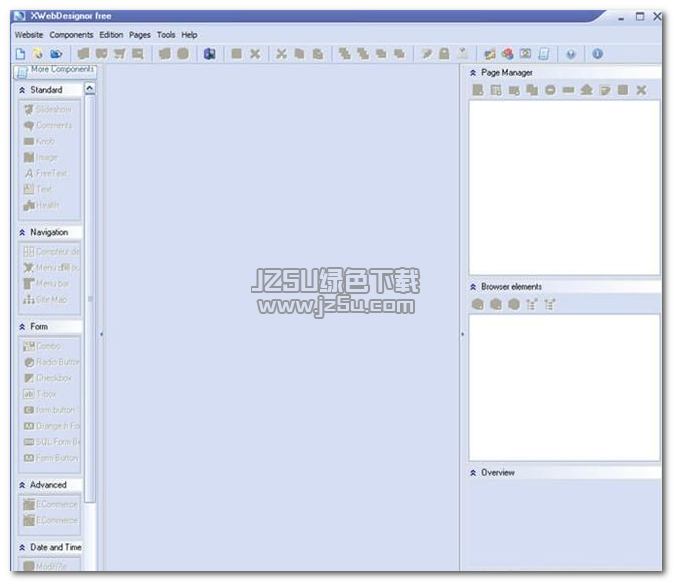Click the copy icon in main toolbar
Image resolution: width=673 pixels, height=582 pixels.
coord(300,54)
